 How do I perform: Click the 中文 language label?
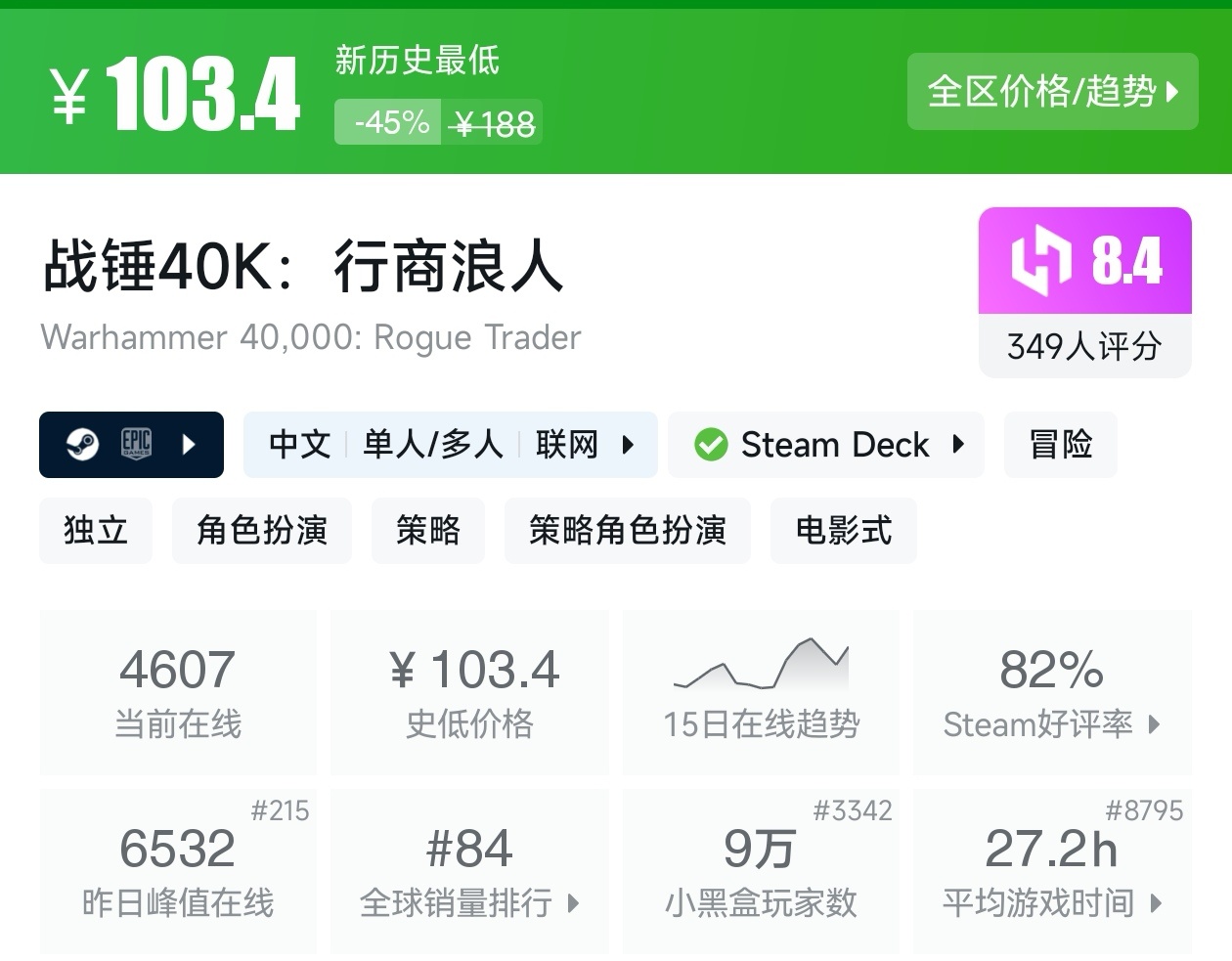pos(300,445)
